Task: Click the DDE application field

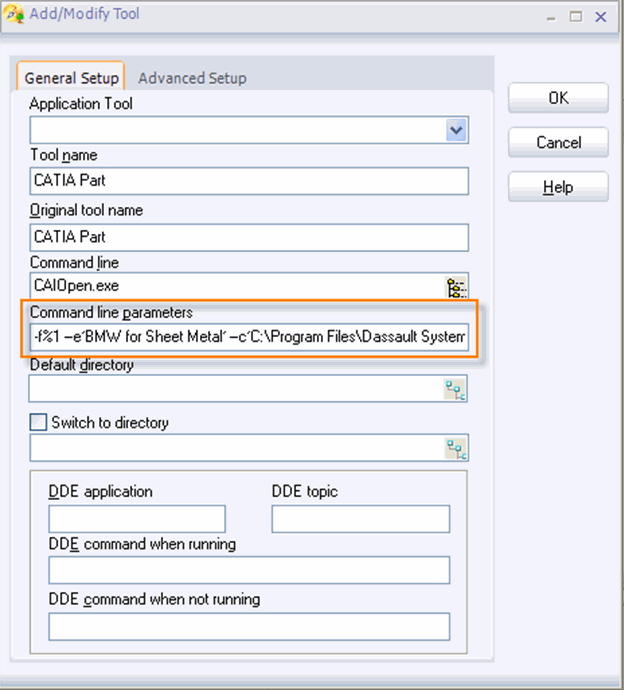Action: point(137,519)
